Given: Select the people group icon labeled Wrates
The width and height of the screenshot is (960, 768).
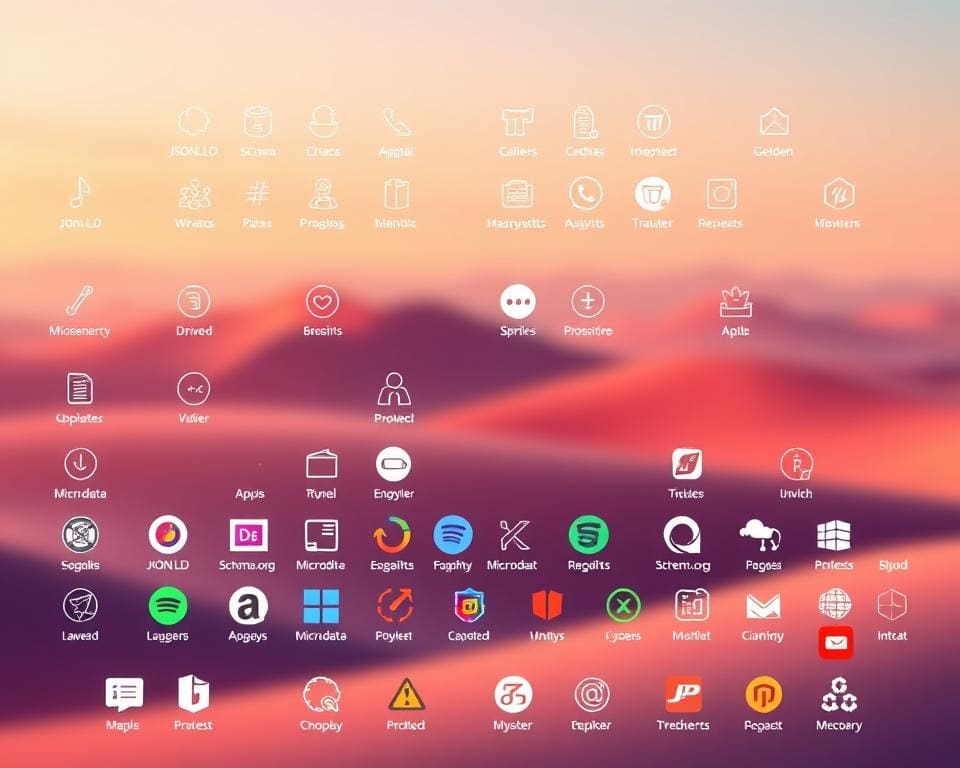Looking at the screenshot, I should point(195,194).
